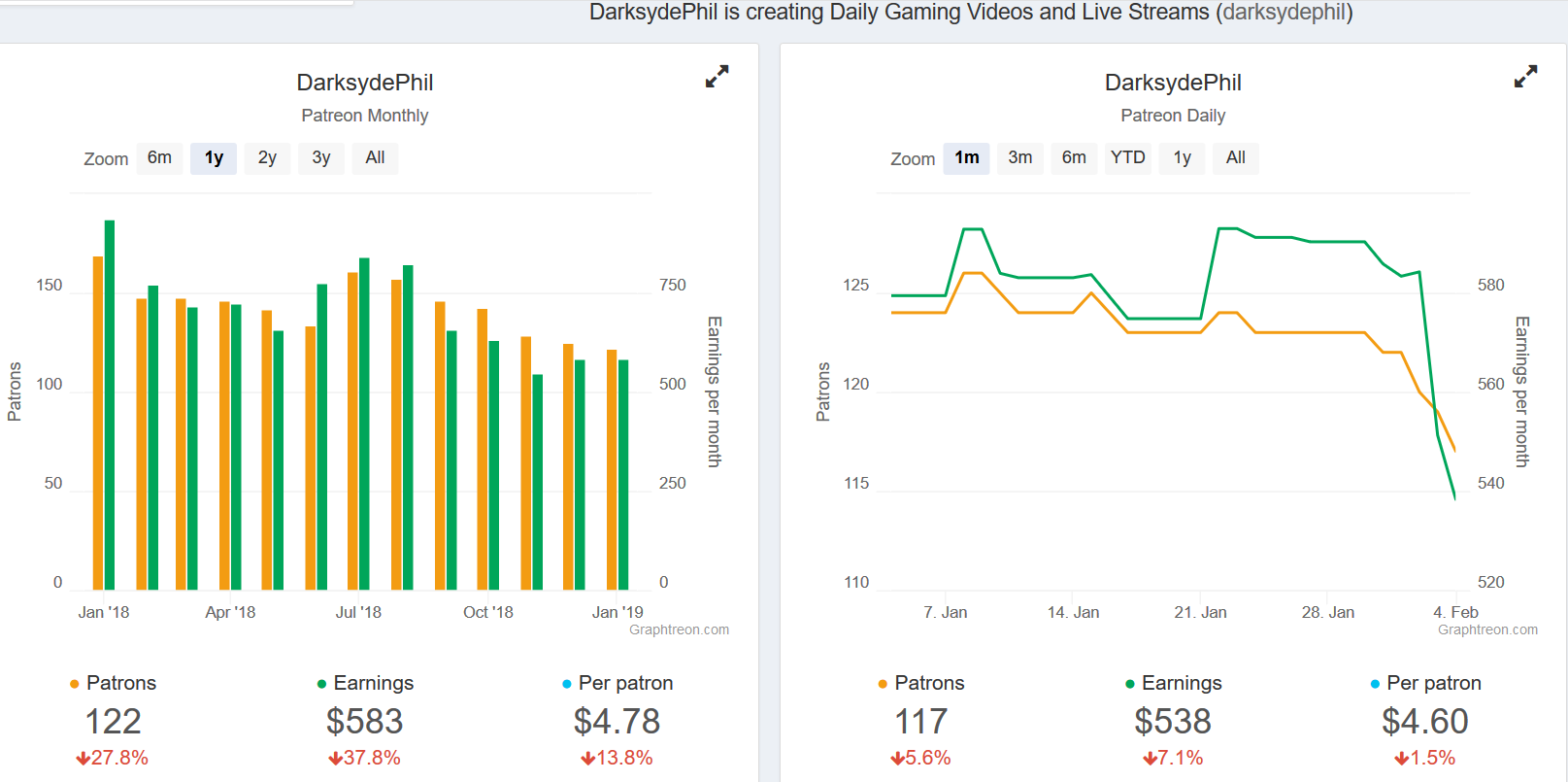Click the 37.8% earnings decrease figure
This screenshot has width=1568, height=782.
(364, 758)
